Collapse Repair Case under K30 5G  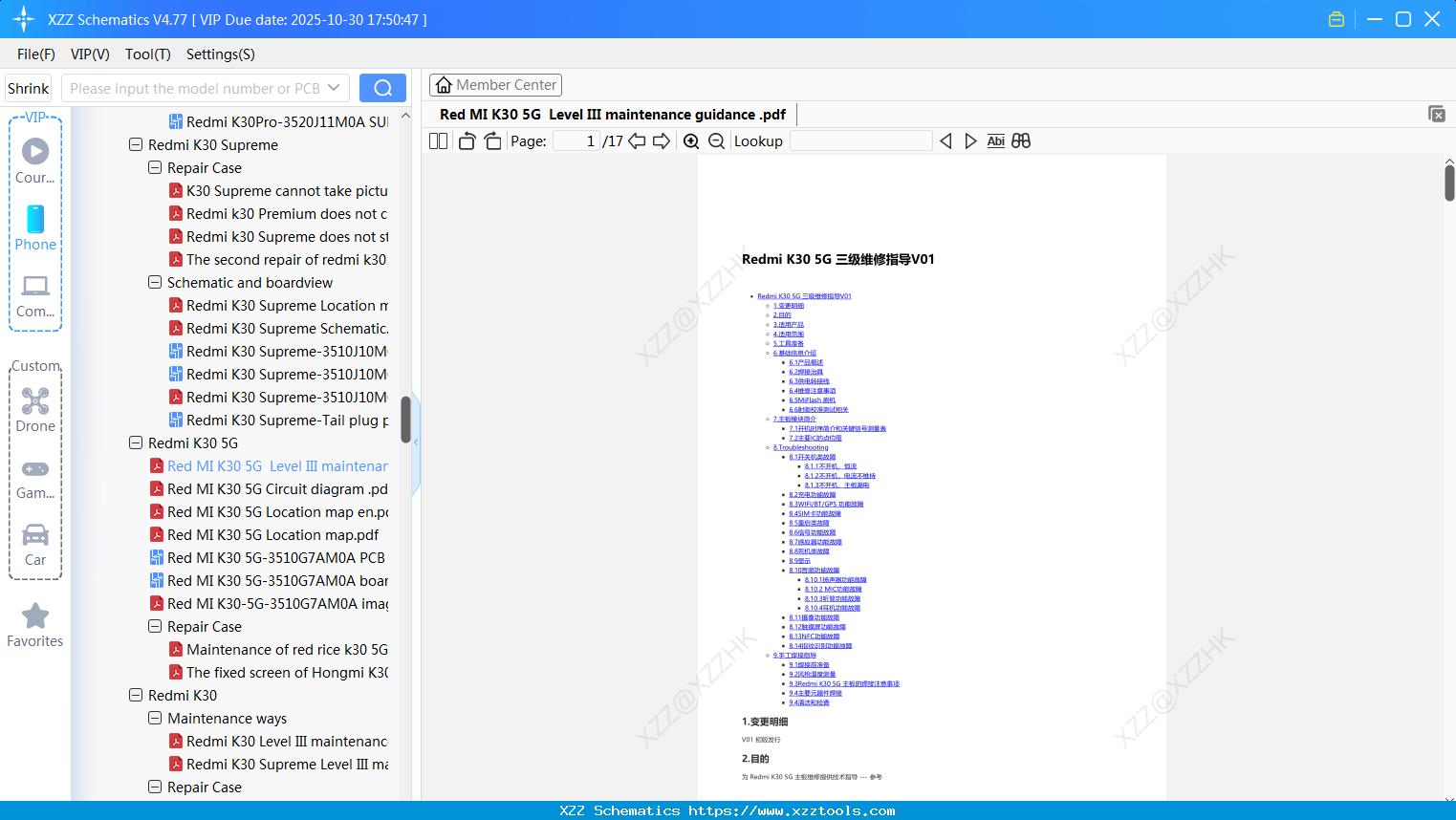[155, 627]
